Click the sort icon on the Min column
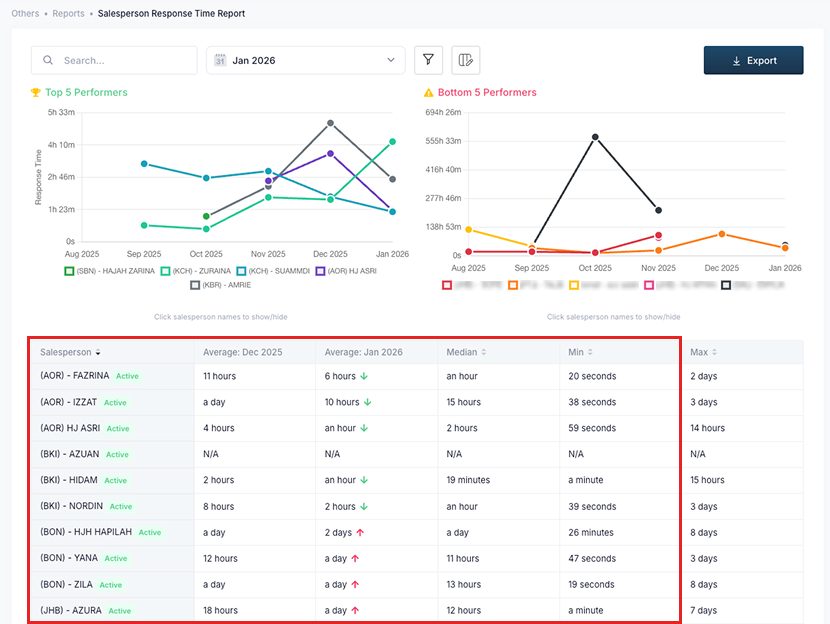The image size is (830, 624). (x=590, y=351)
